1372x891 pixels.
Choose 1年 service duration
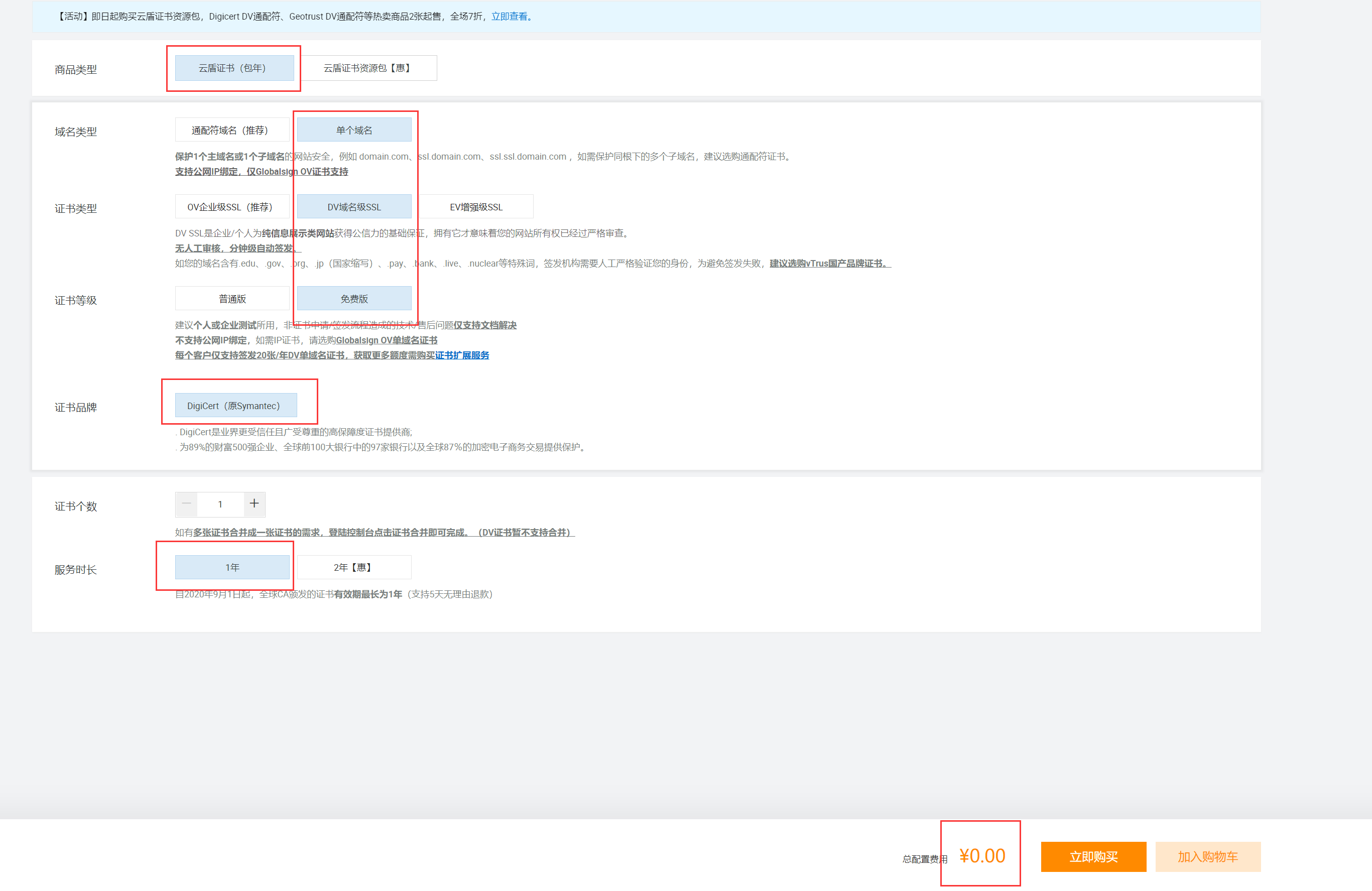point(232,567)
